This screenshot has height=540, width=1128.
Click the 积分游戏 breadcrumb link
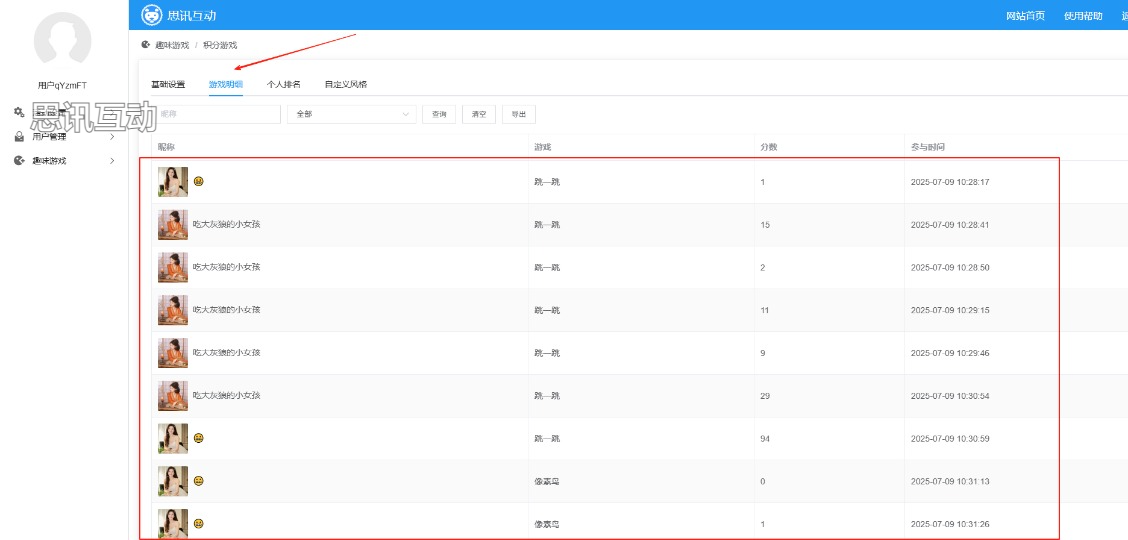coord(220,45)
